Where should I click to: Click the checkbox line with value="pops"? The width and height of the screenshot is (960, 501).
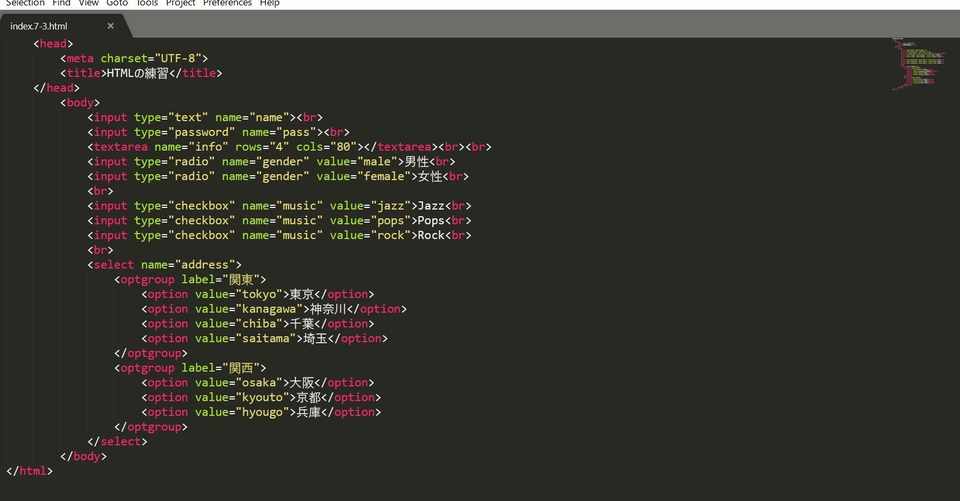click(x=279, y=220)
